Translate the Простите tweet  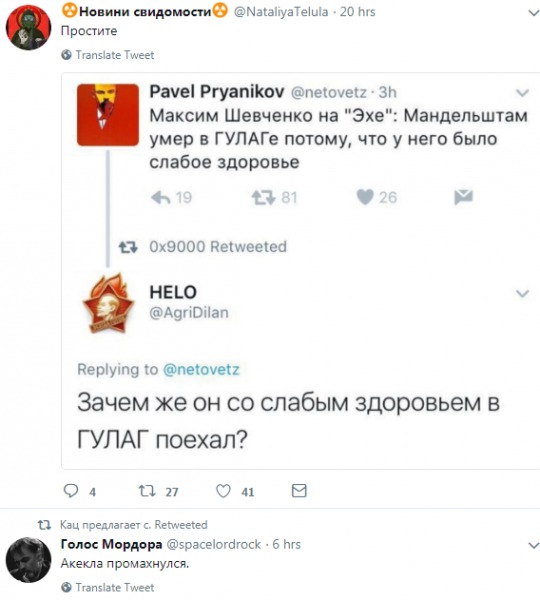(x=108, y=55)
